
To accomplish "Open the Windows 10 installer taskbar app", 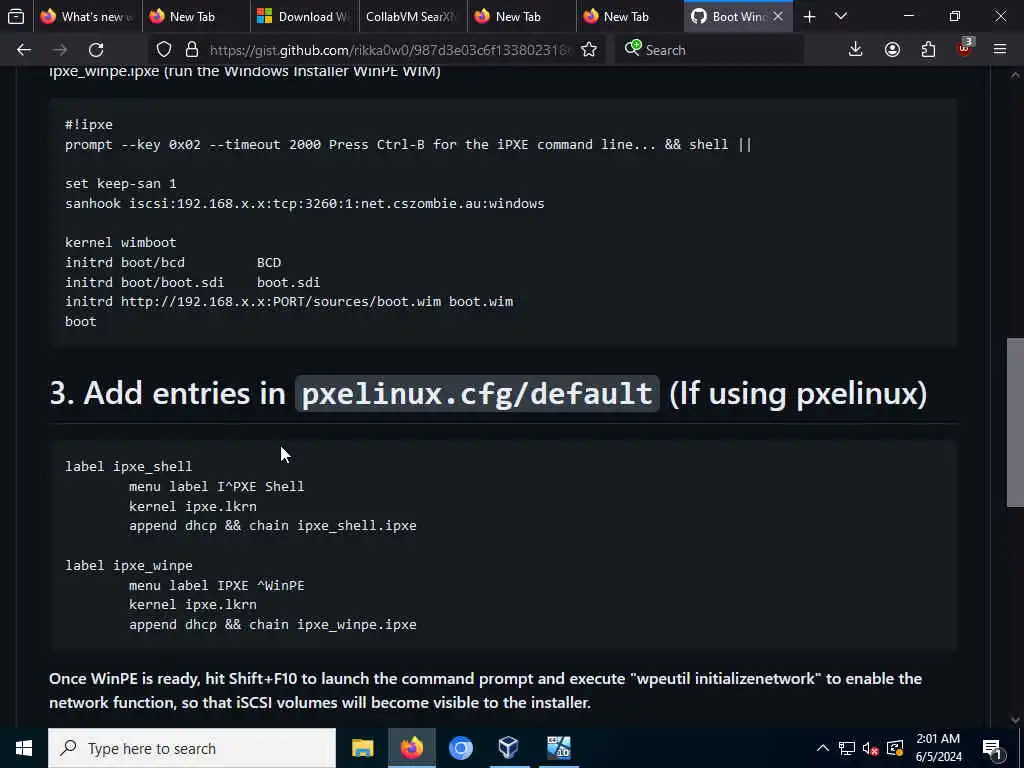I will coord(559,748).
